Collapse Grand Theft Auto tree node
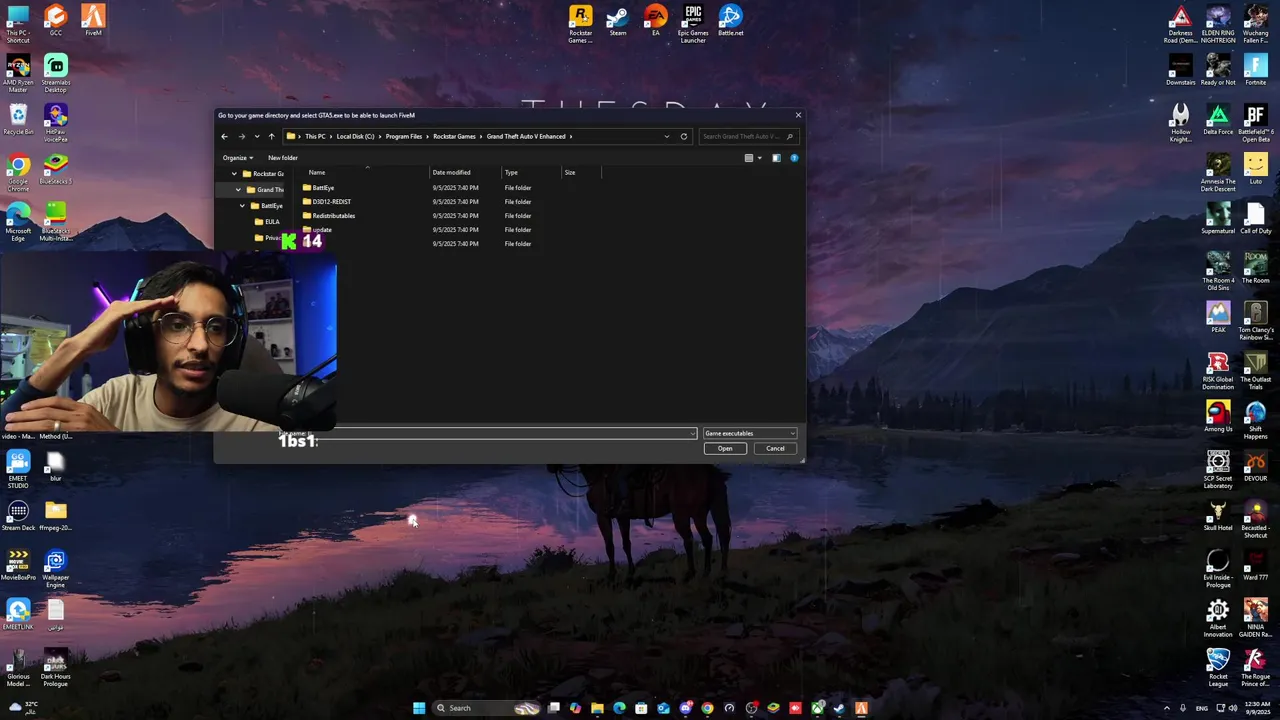The height and width of the screenshot is (720, 1280). tap(238, 190)
